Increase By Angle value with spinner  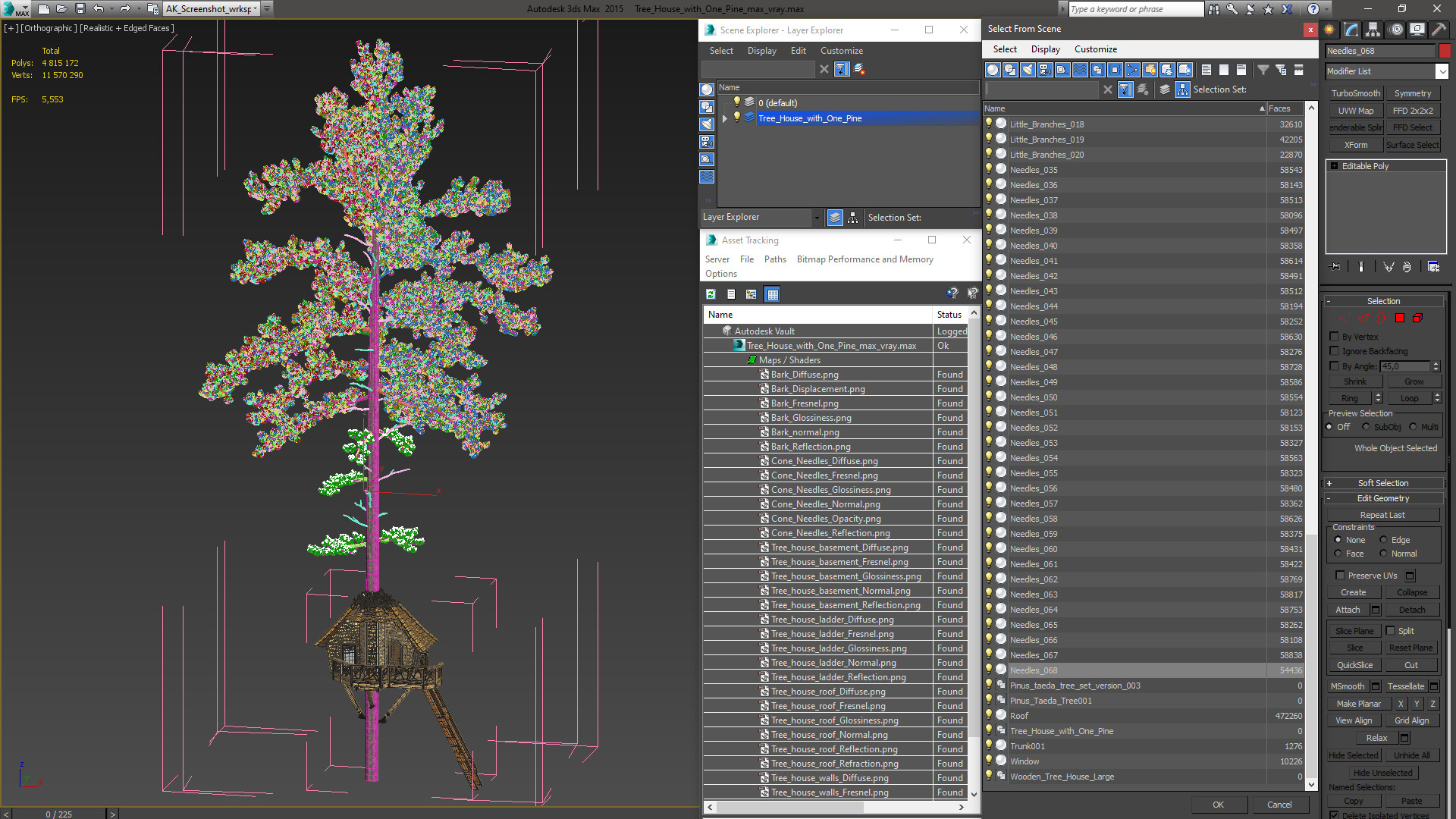point(1436,364)
